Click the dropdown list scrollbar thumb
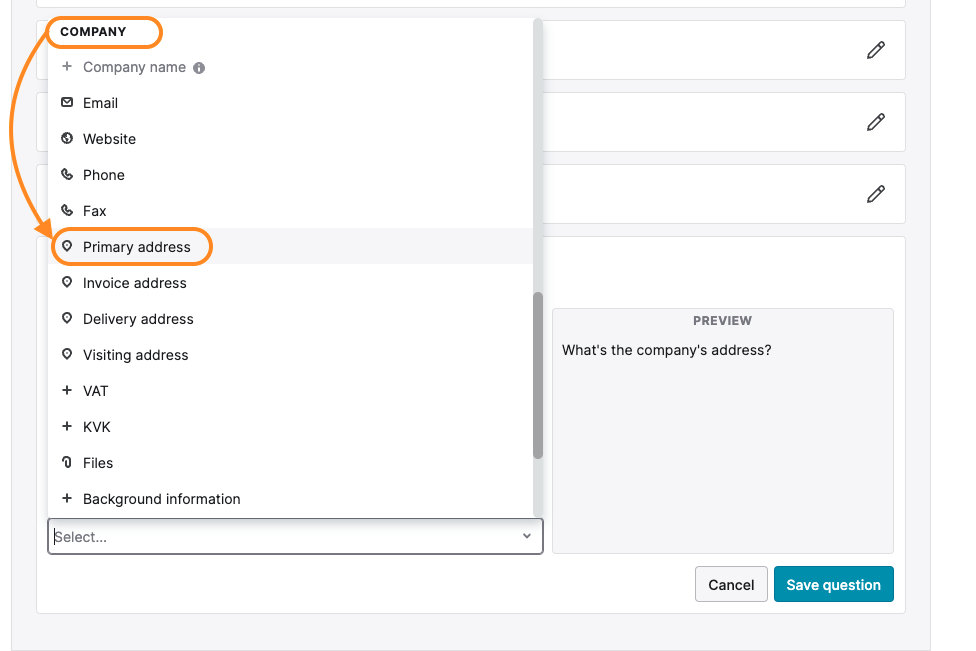 [538, 375]
